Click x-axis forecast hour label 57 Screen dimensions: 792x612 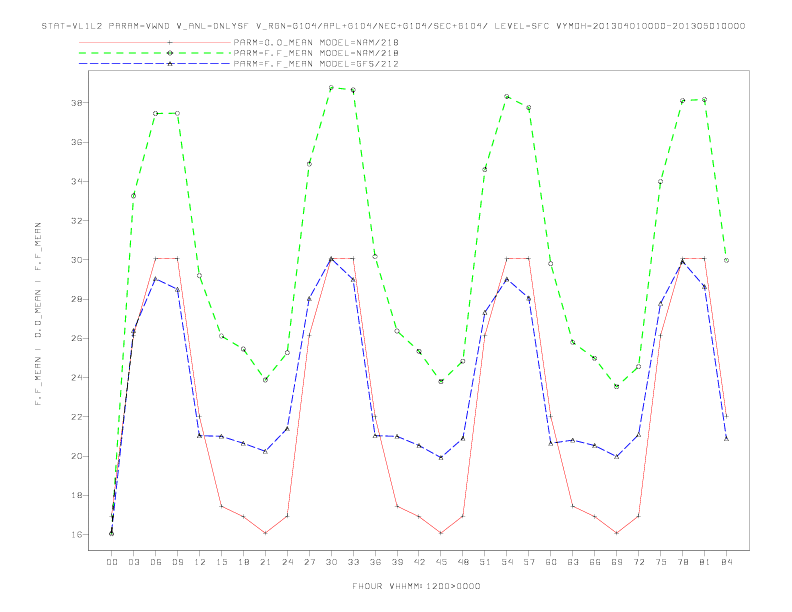(x=529, y=562)
